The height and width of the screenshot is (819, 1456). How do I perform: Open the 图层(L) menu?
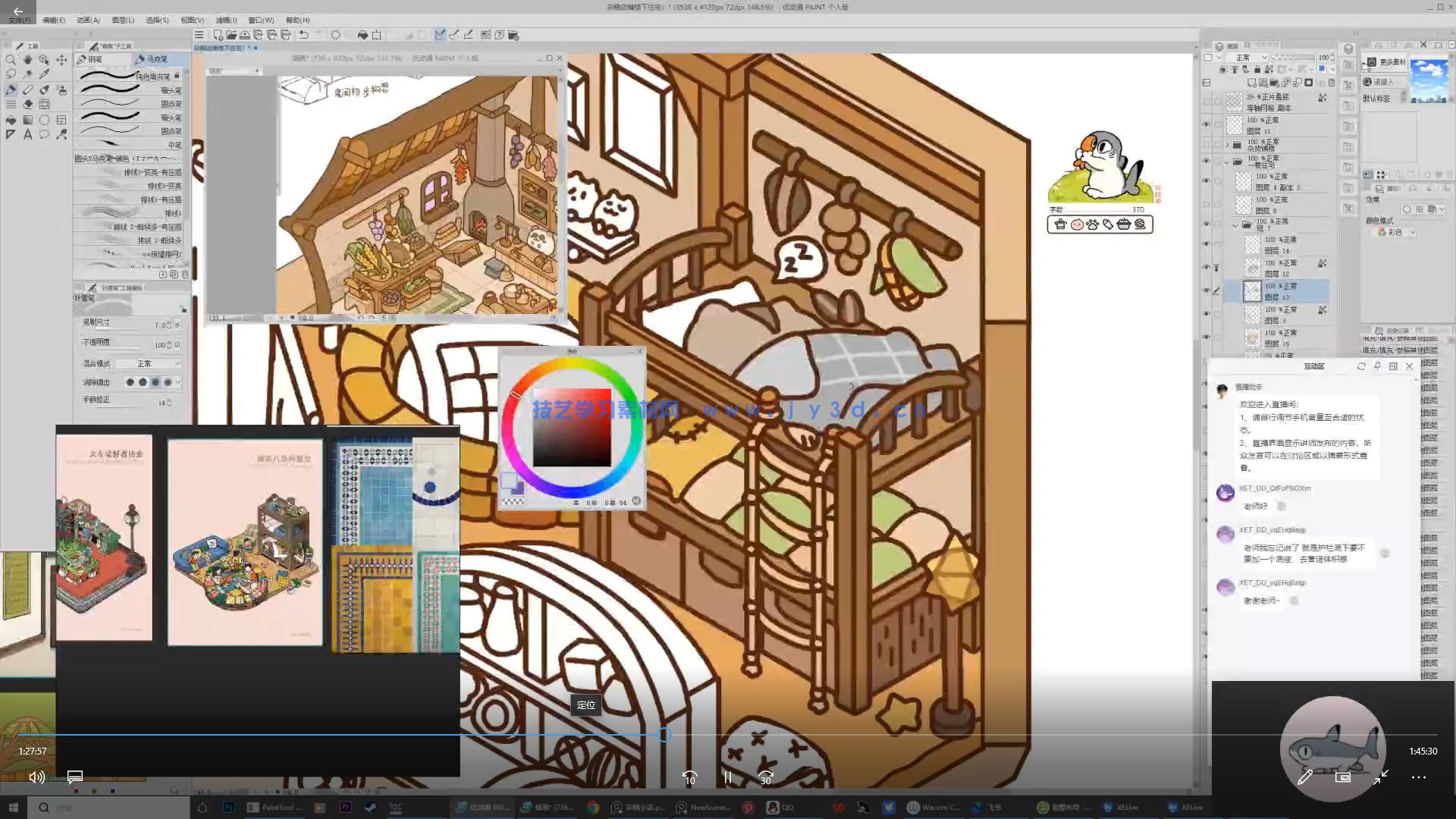point(123,20)
